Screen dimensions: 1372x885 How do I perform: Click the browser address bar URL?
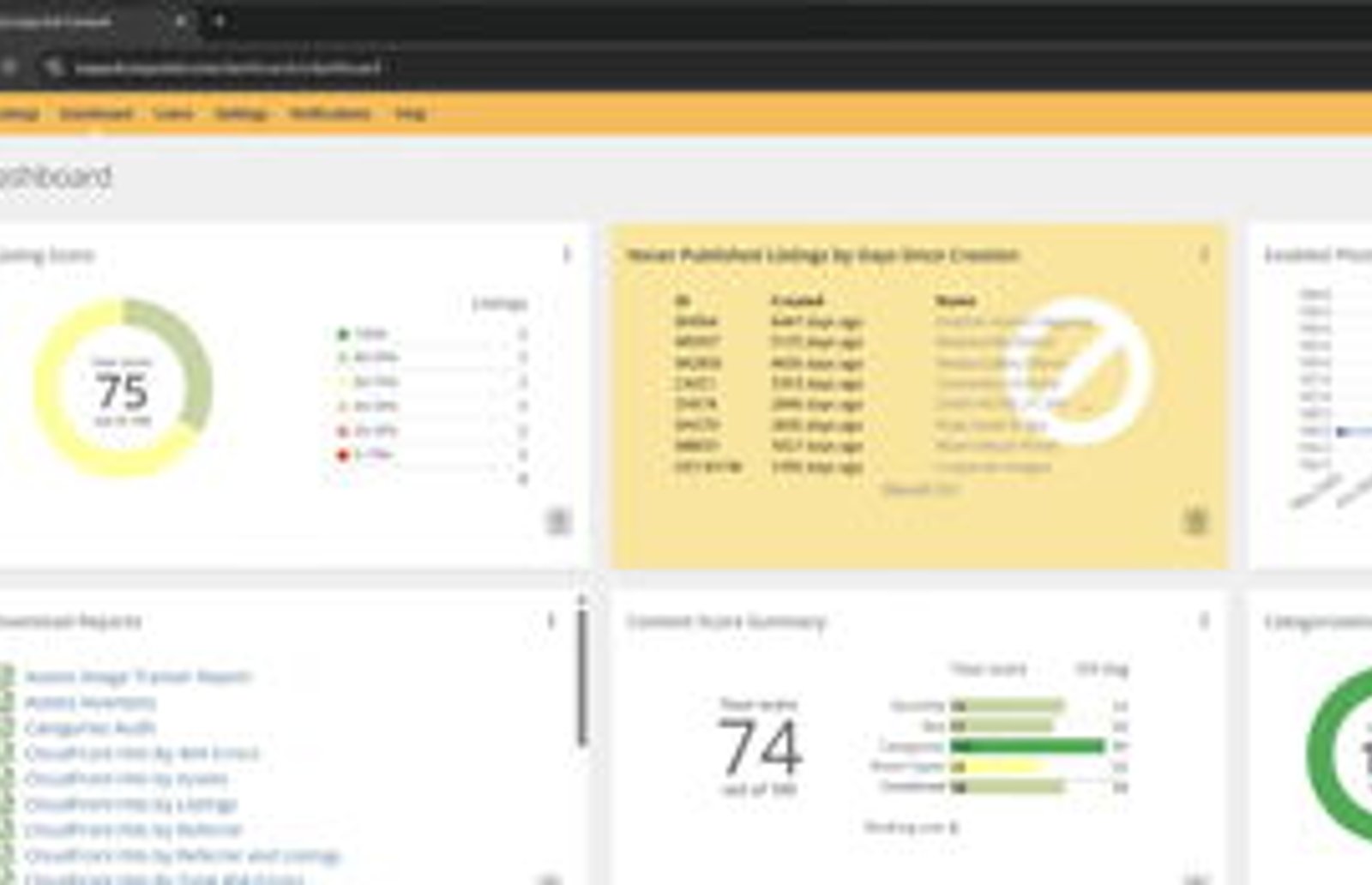(227, 67)
